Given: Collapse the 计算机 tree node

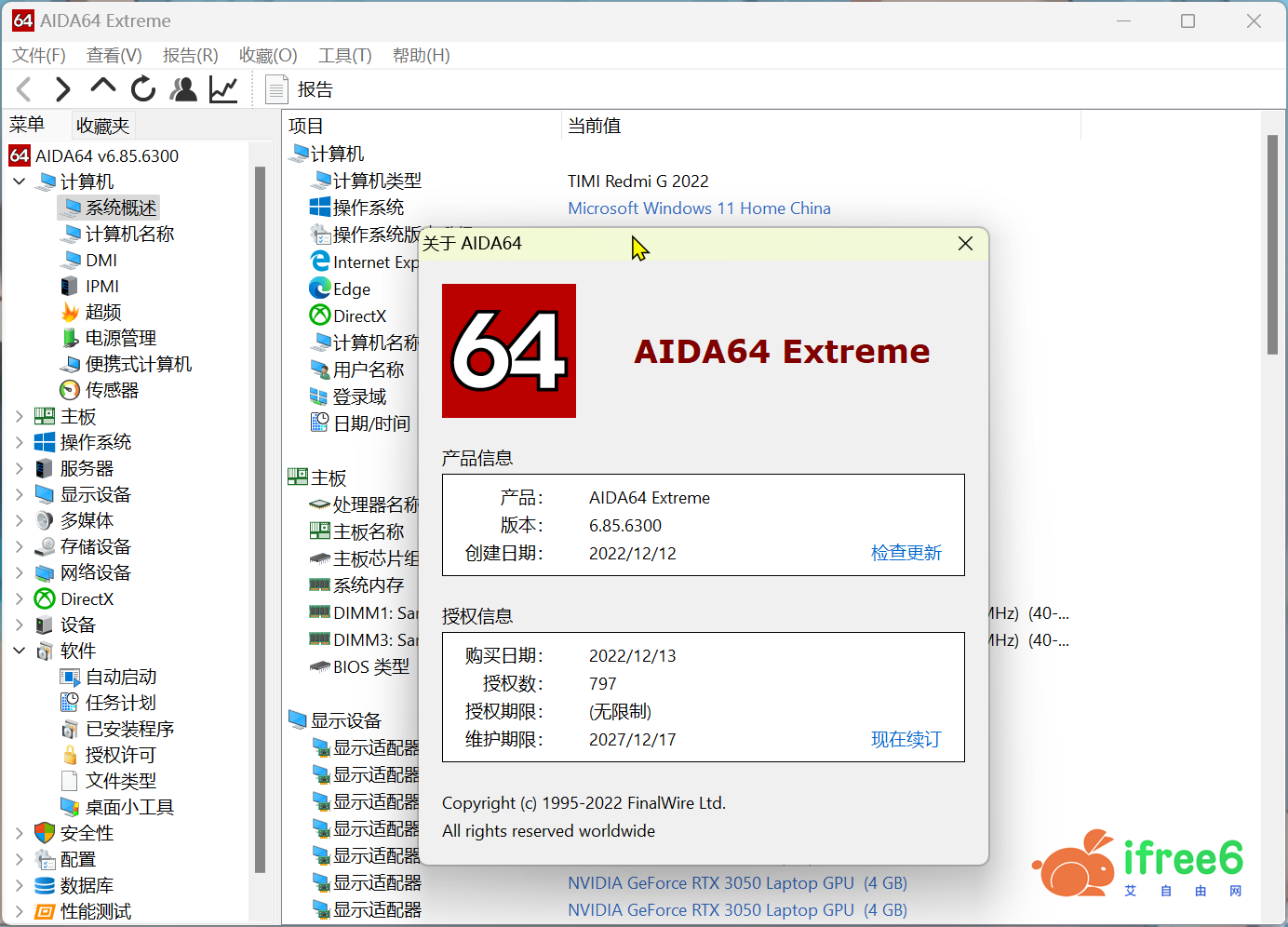Looking at the screenshot, I should 20,181.
